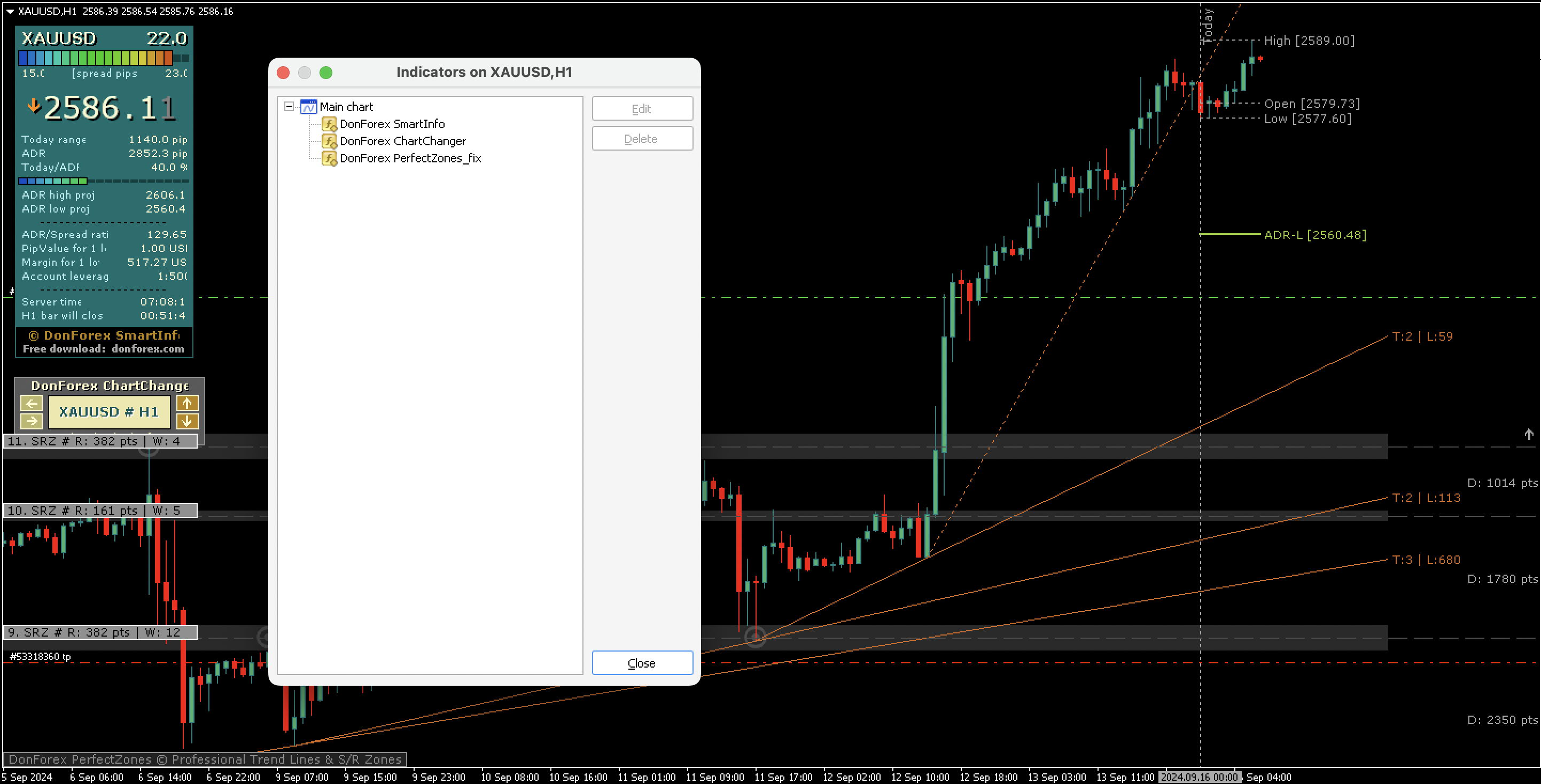1541x784 pixels.
Task: Click Close button in Indicators dialog
Action: click(x=642, y=663)
